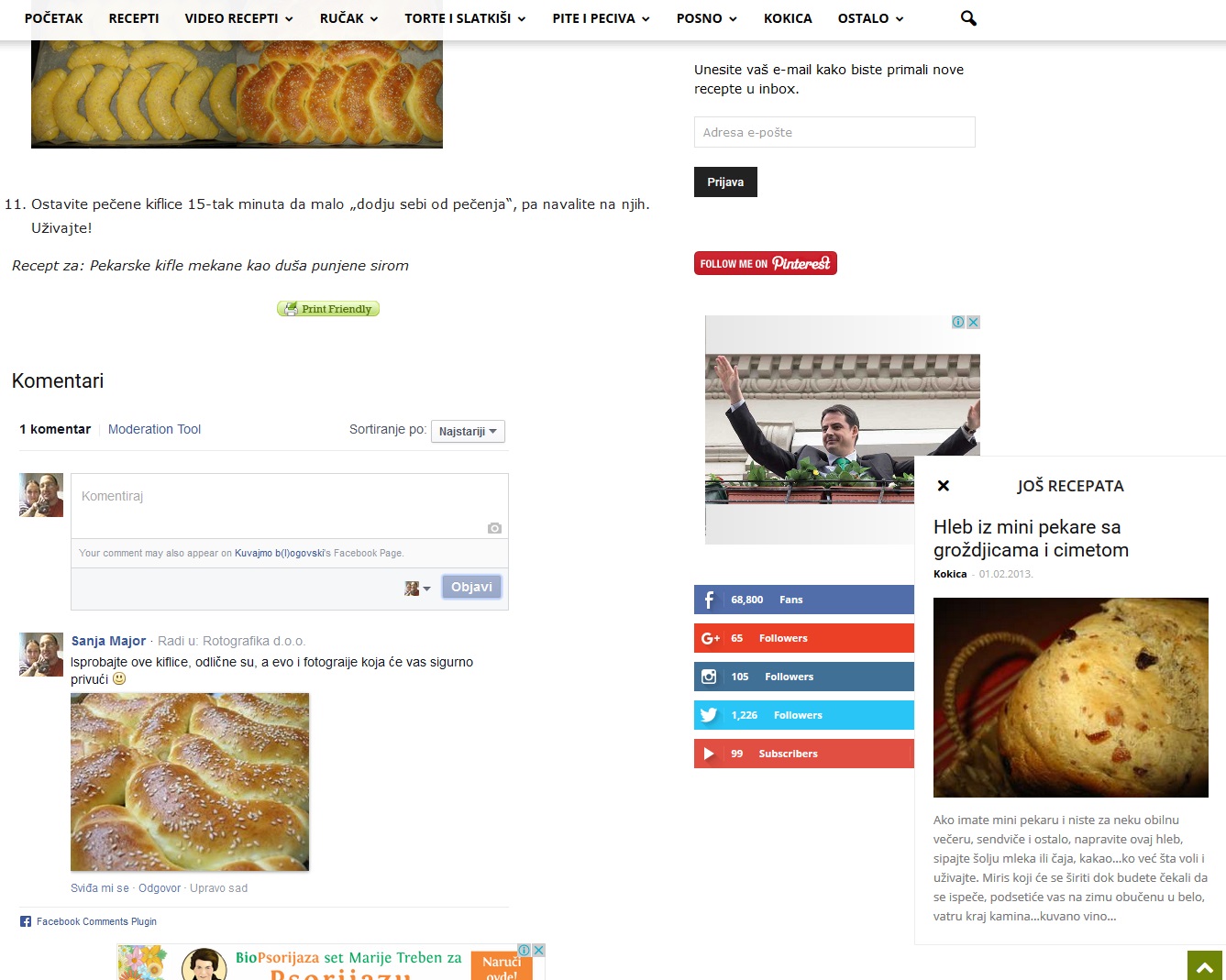1226x980 pixels.
Task: Expand the Torte i Slatkiši menu
Action: (465, 18)
